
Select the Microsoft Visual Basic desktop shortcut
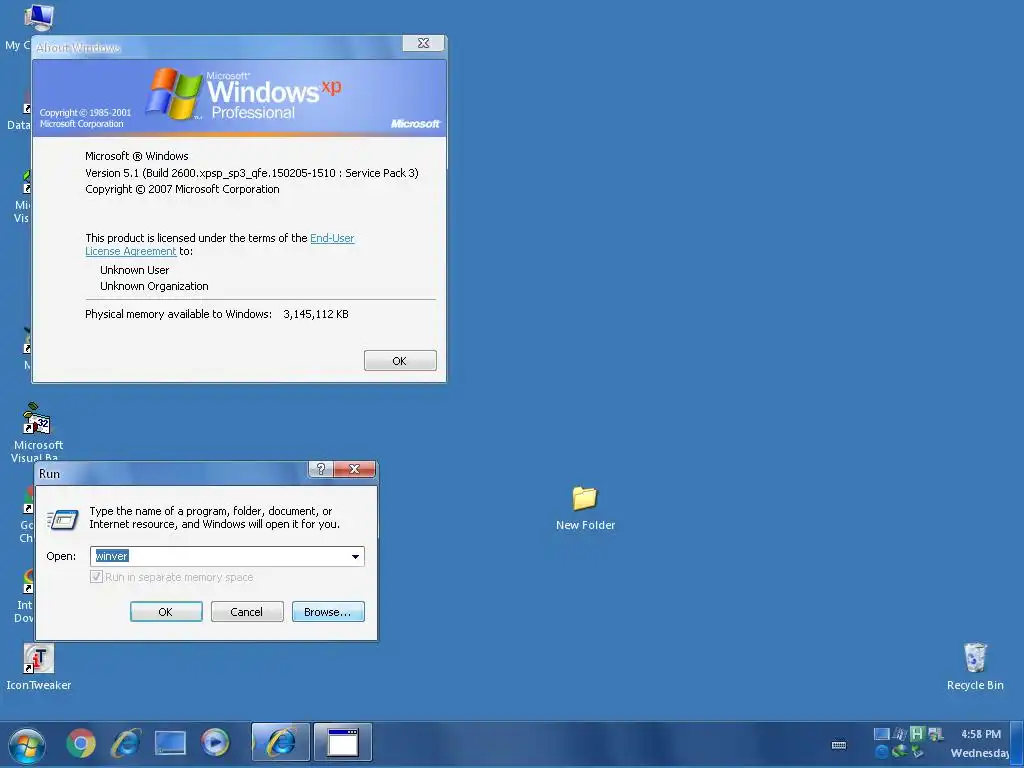(x=37, y=432)
